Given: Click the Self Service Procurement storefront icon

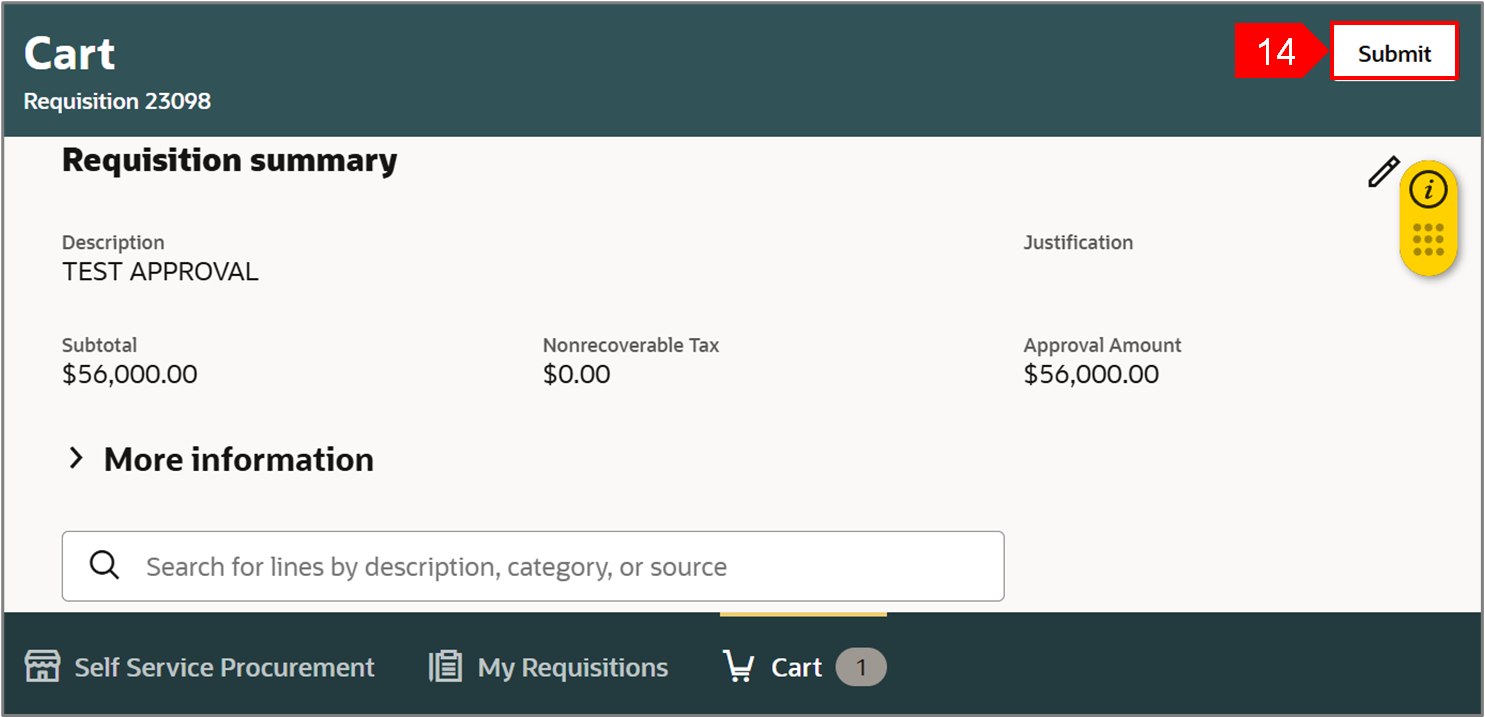Looking at the screenshot, I should 42,667.
